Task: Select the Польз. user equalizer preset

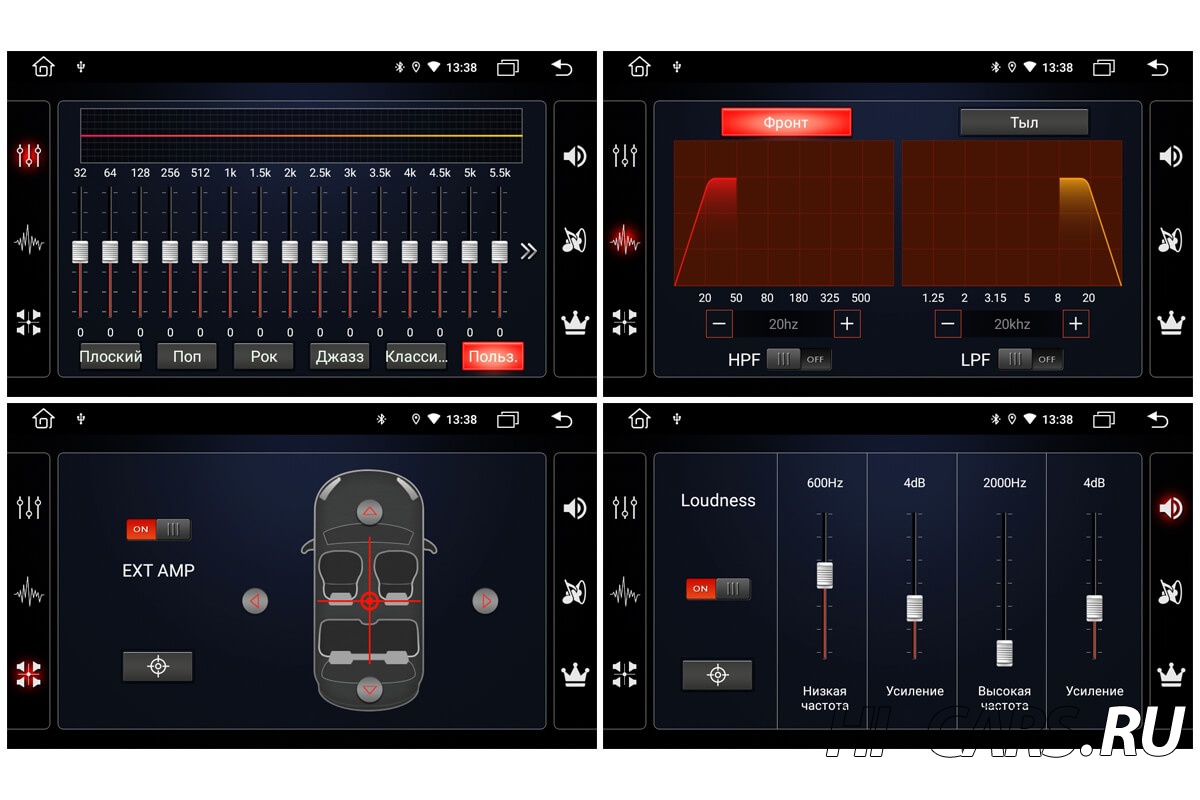Action: (x=493, y=356)
